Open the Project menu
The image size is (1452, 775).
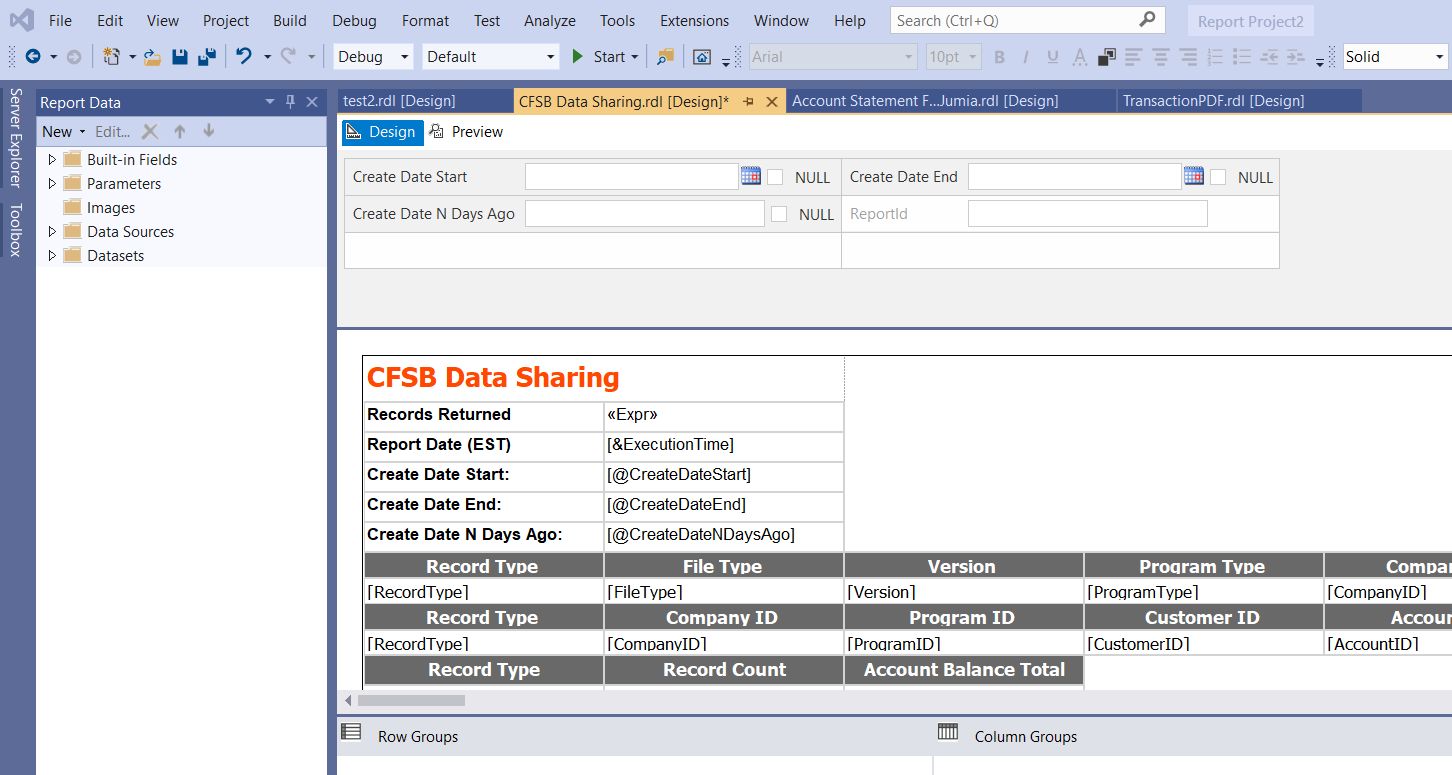(x=226, y=20)
